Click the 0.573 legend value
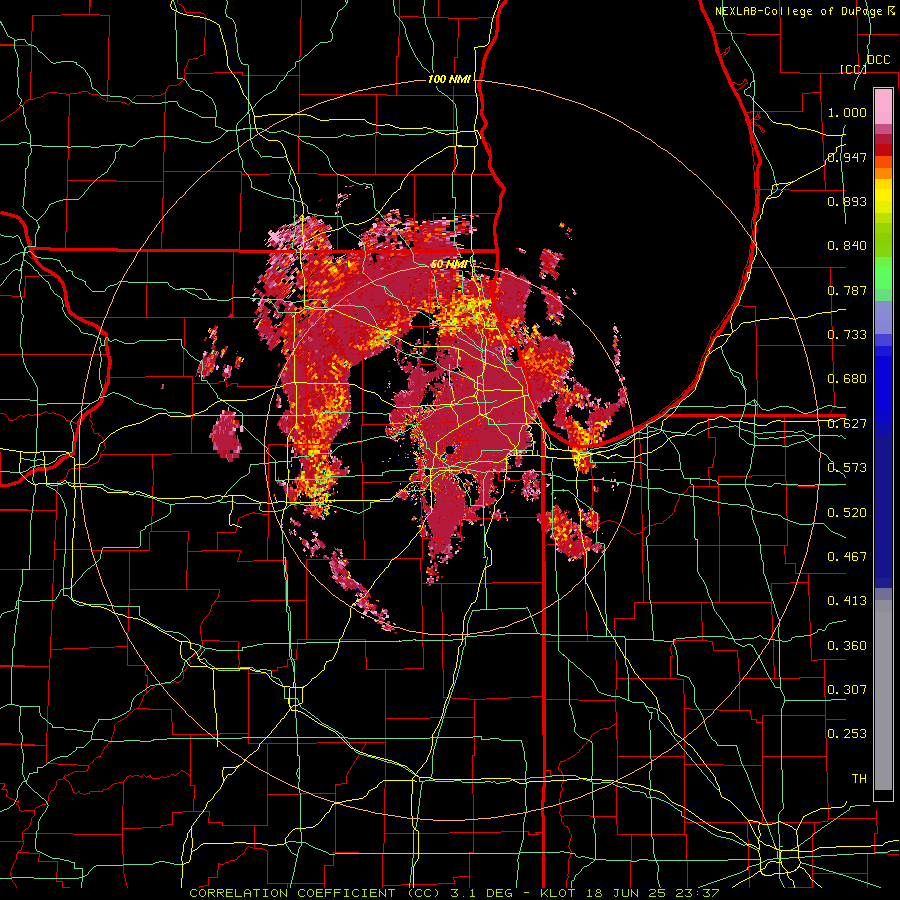The width and height of the screenshot is (900, 900). click(x=847, y=468)
